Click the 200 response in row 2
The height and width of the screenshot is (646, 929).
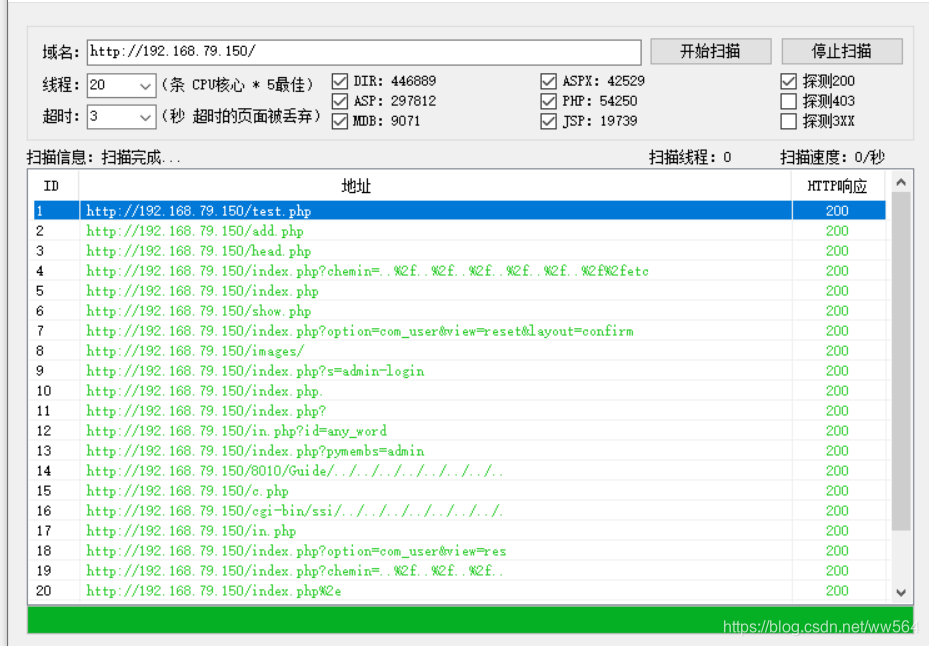point(837,231)
